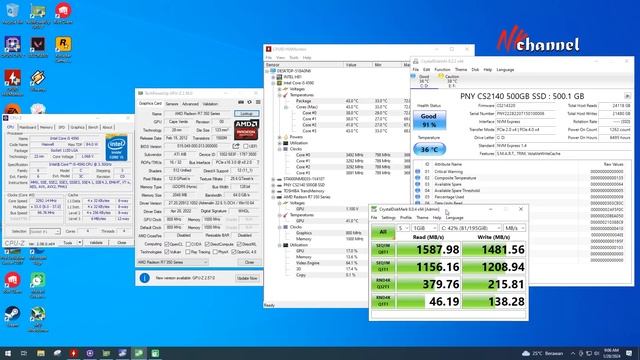Image resolution: width=640 pixels, height=360 pixels.
Task: Click the AMD Radeon logo in GPU-Z
Action: tap(246, 129)
